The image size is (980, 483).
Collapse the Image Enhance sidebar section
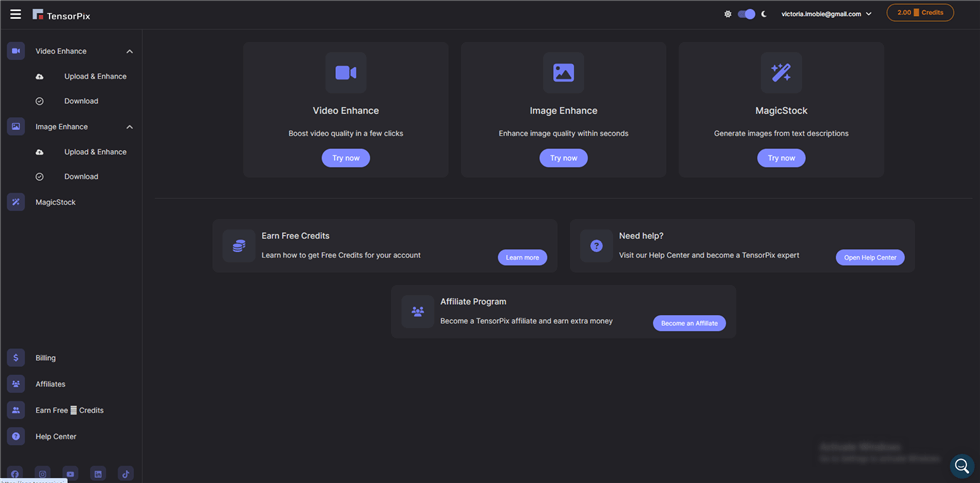pos(129,127)
